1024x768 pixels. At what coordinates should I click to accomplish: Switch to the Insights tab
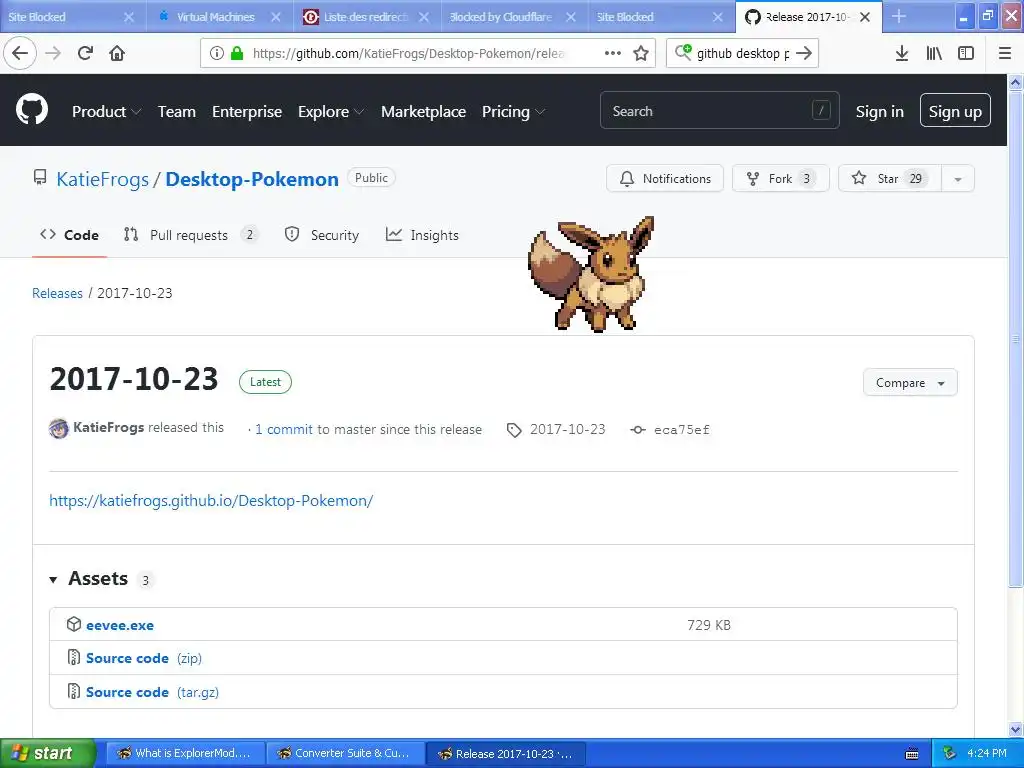pos(422,235)
